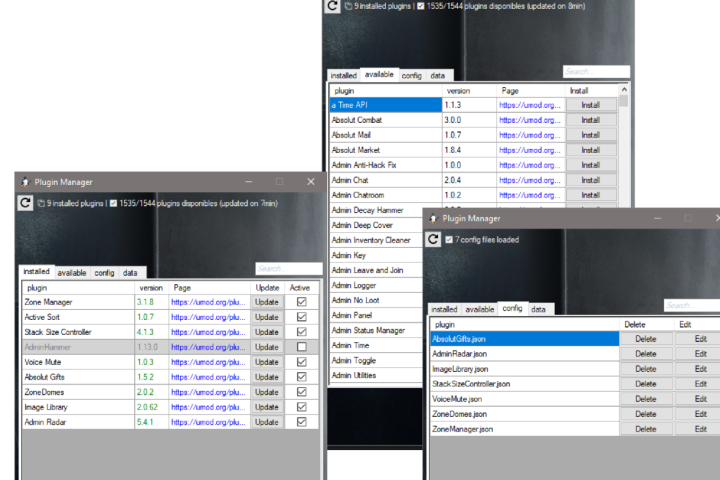Select installed tab in config files window
Image resolution: width=720 pixels, height=480 pixels.
pyautogui.click(x=444, y=310)
